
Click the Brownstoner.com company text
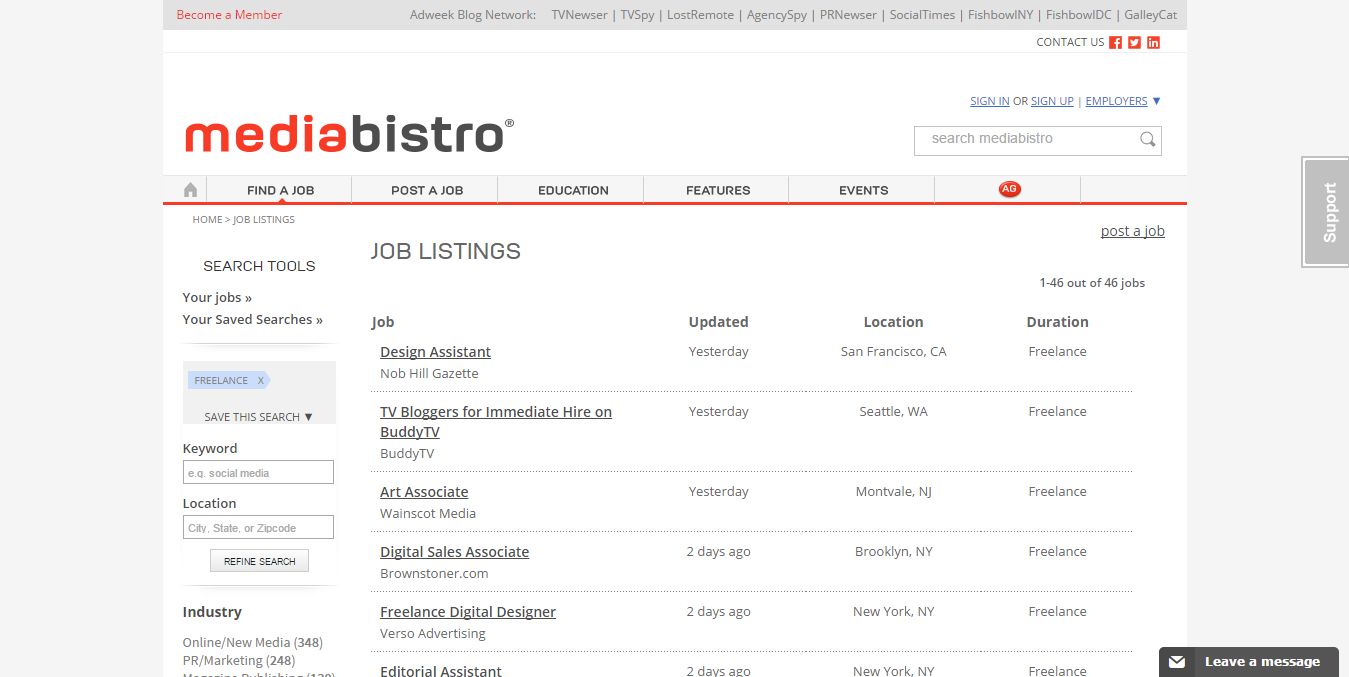click(x=434, y=573)
